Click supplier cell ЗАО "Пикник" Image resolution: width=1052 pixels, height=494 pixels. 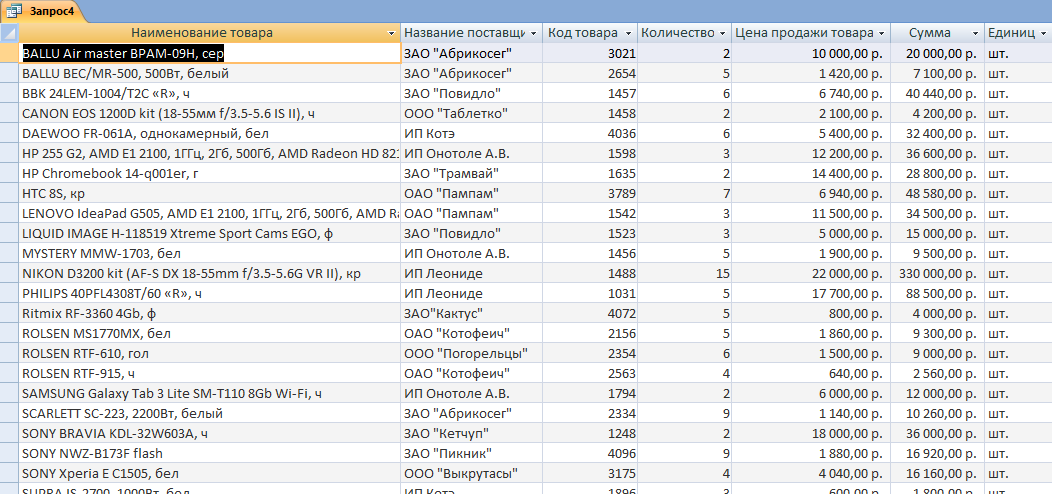(x=472, y=454)
